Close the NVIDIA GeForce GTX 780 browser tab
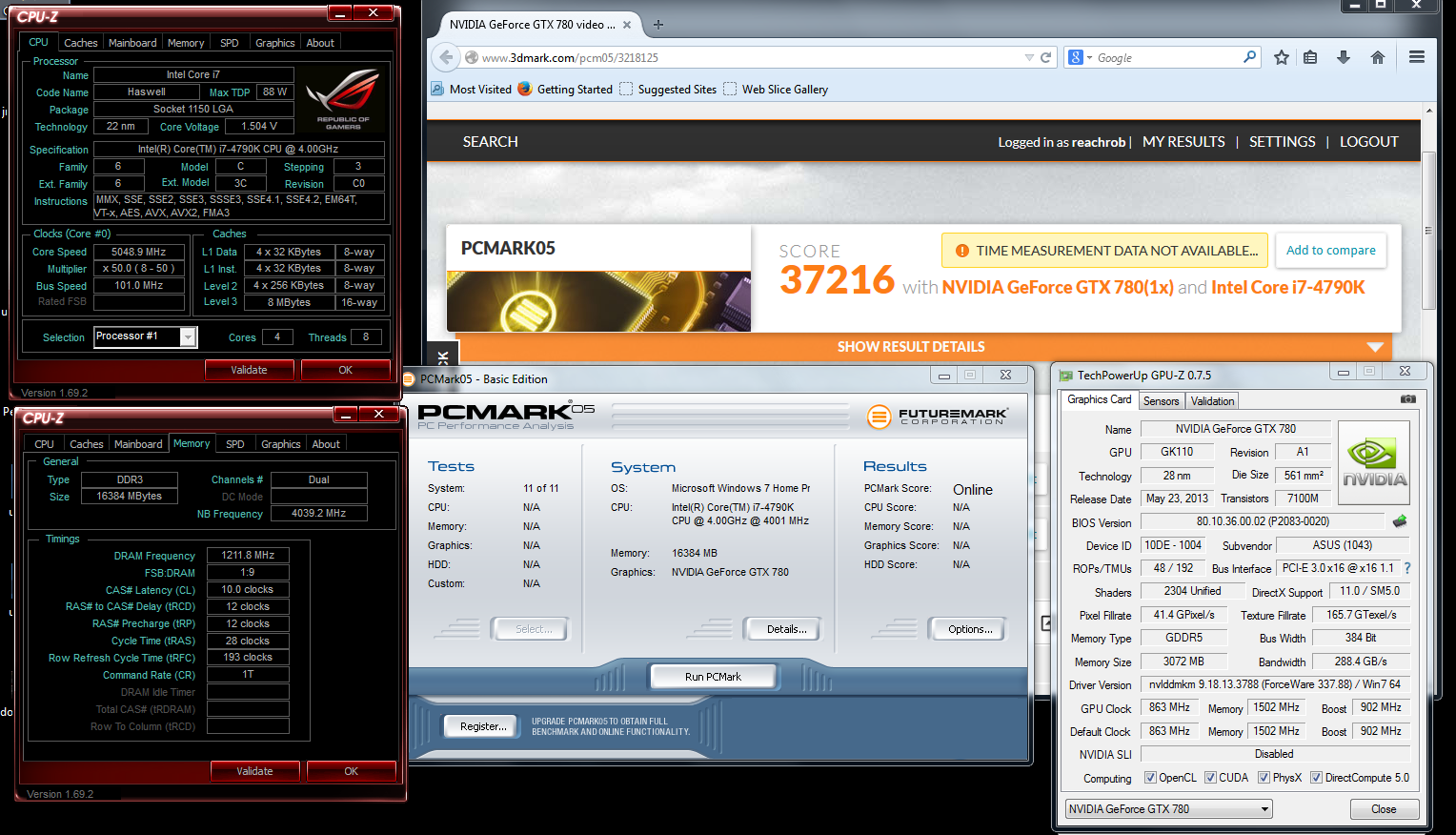 (627, 25)
